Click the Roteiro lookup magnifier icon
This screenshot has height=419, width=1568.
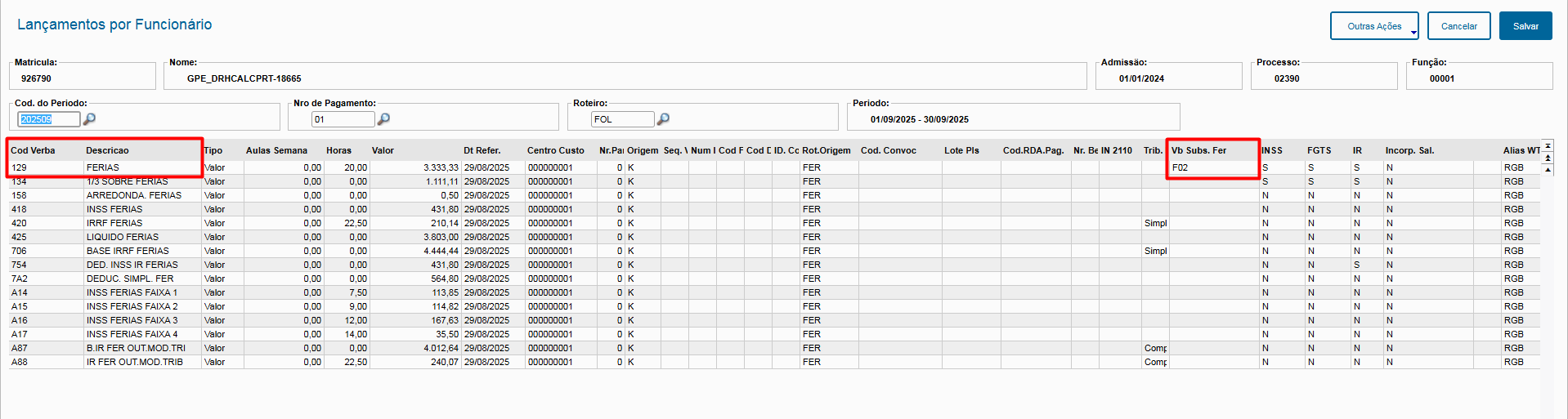coord(663,119)
